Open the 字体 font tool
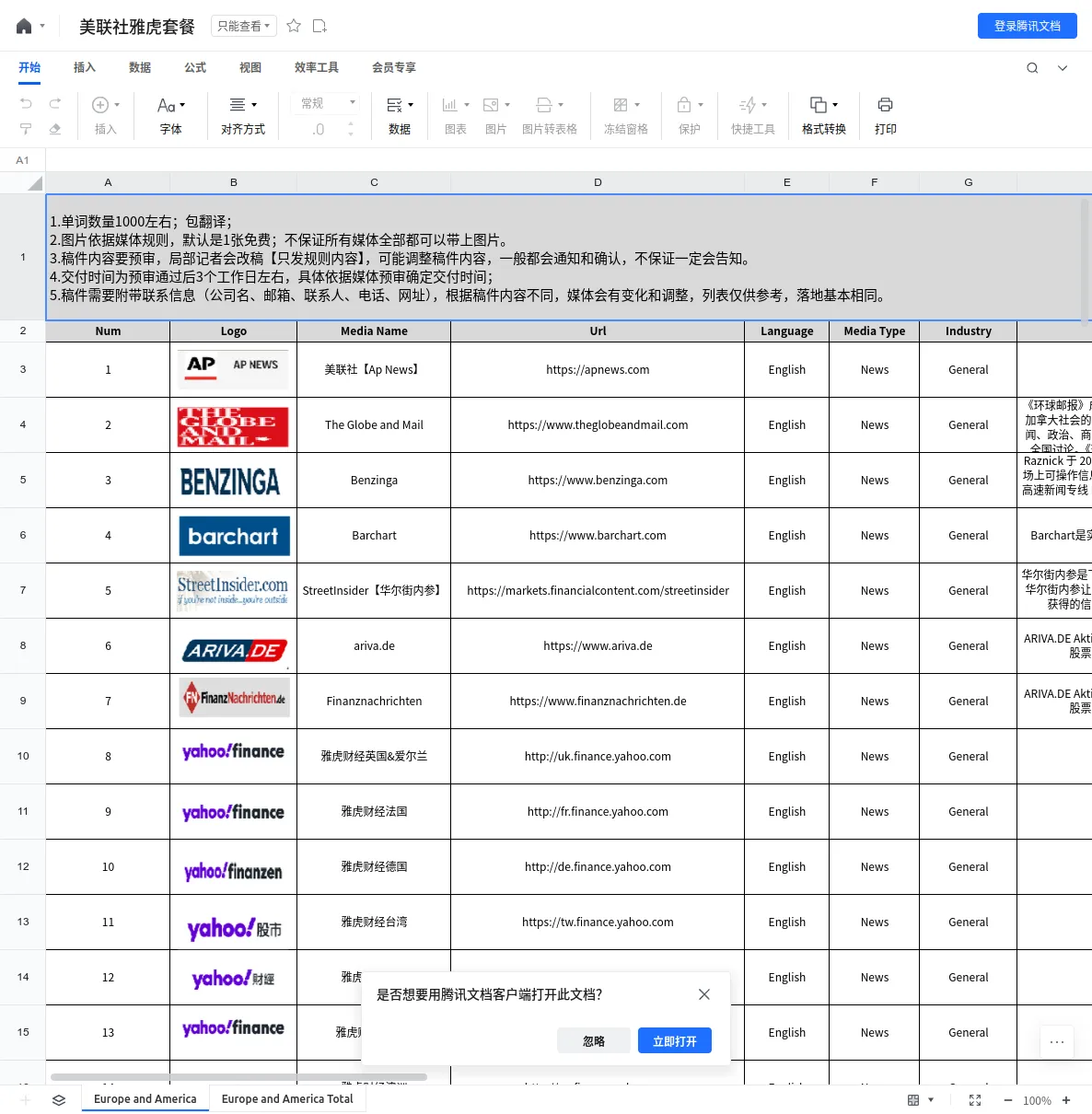This screenshot has width=1092, height=1114. [x=171, y=115]
